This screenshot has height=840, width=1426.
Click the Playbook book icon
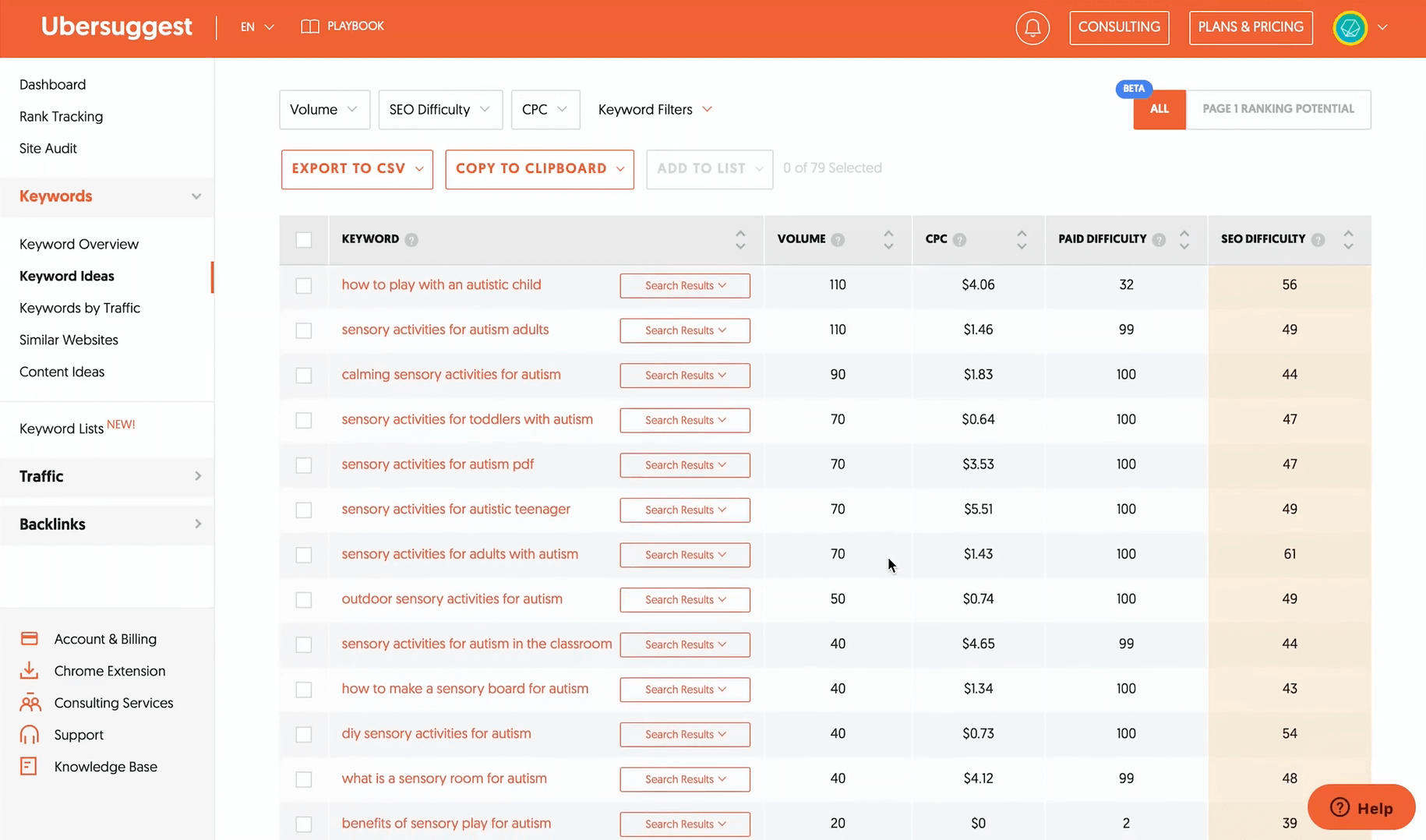[x=309, y=26]
